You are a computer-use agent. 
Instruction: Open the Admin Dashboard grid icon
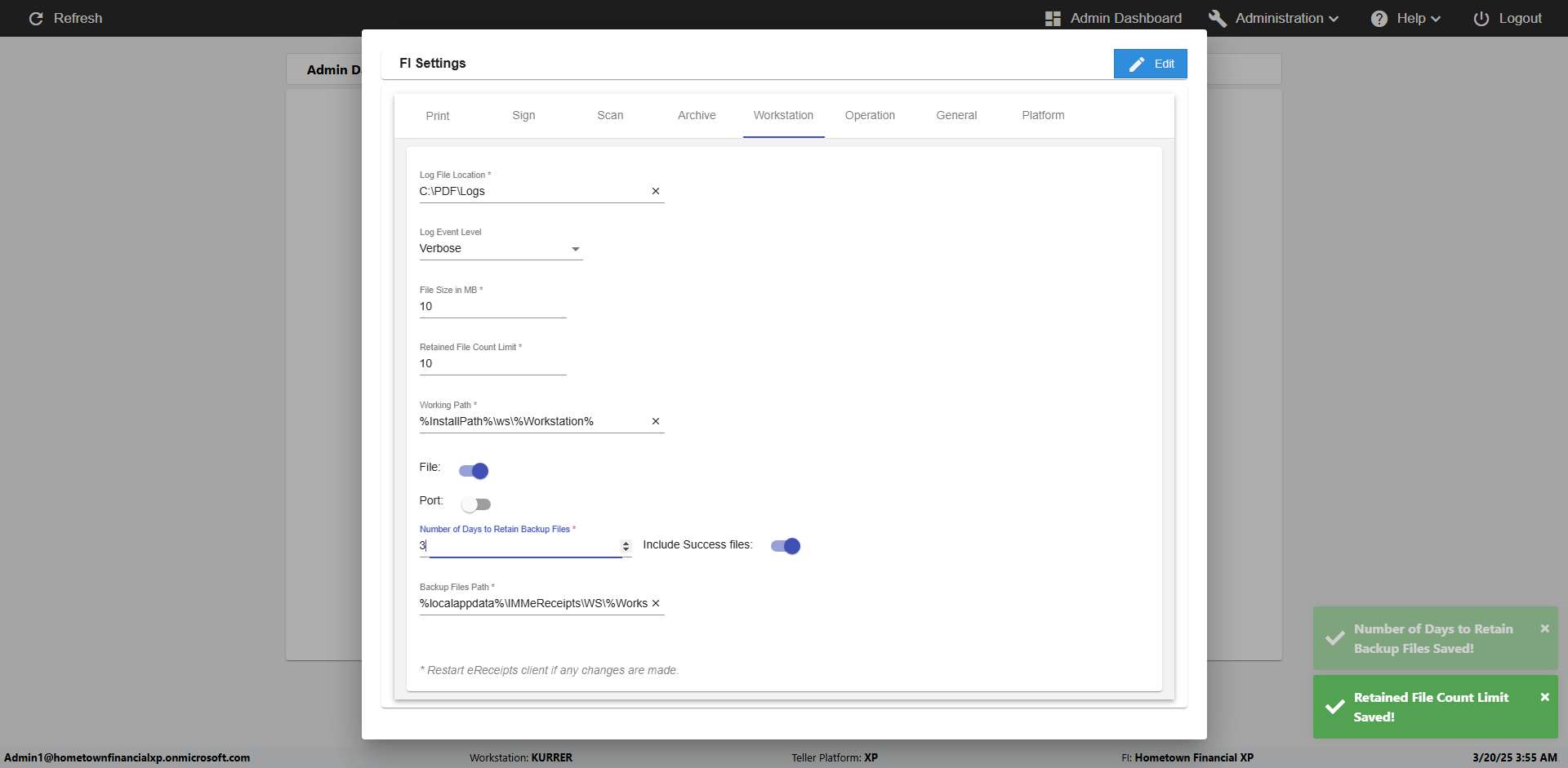pos(1053,18)
